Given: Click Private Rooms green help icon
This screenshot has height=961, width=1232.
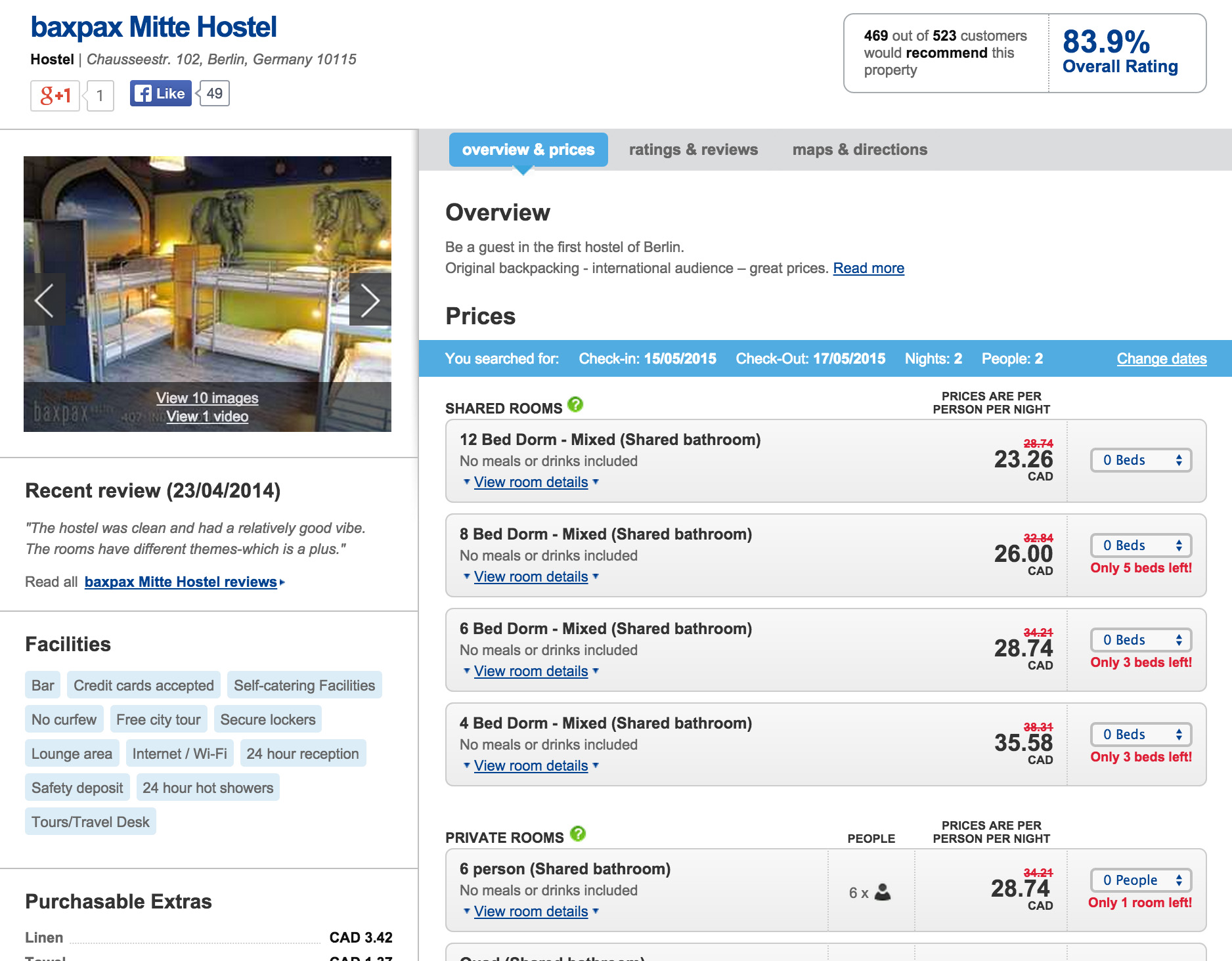Looking at the screenshot, I should pos(578,834).
